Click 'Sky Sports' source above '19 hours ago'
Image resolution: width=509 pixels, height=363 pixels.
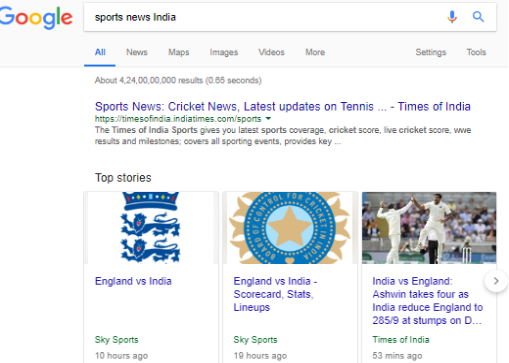pyautogui.click(x=255, y=340)
